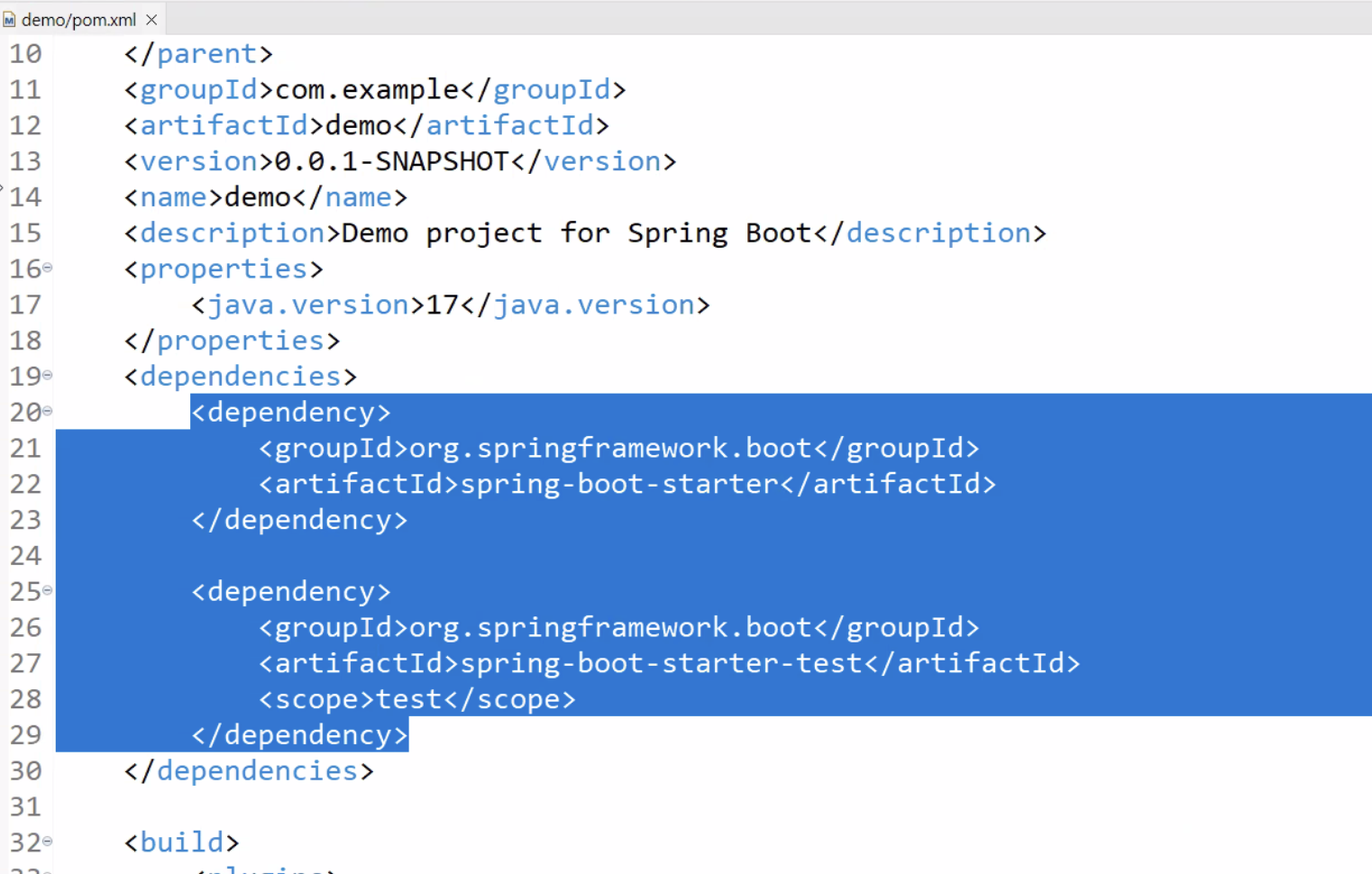Click the demo name value on line 14

pos(257,197)
